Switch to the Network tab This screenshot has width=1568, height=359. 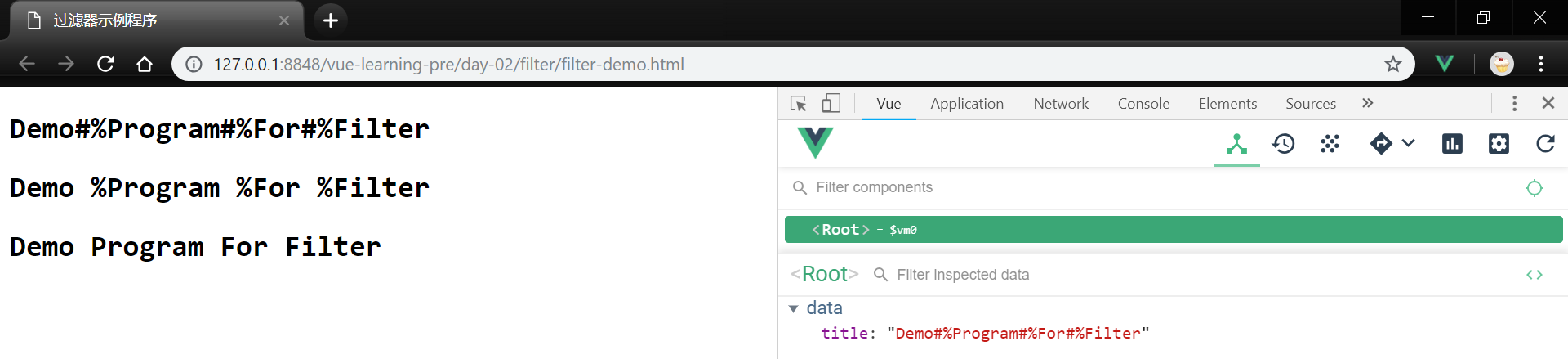click(x=1060, y=104)
